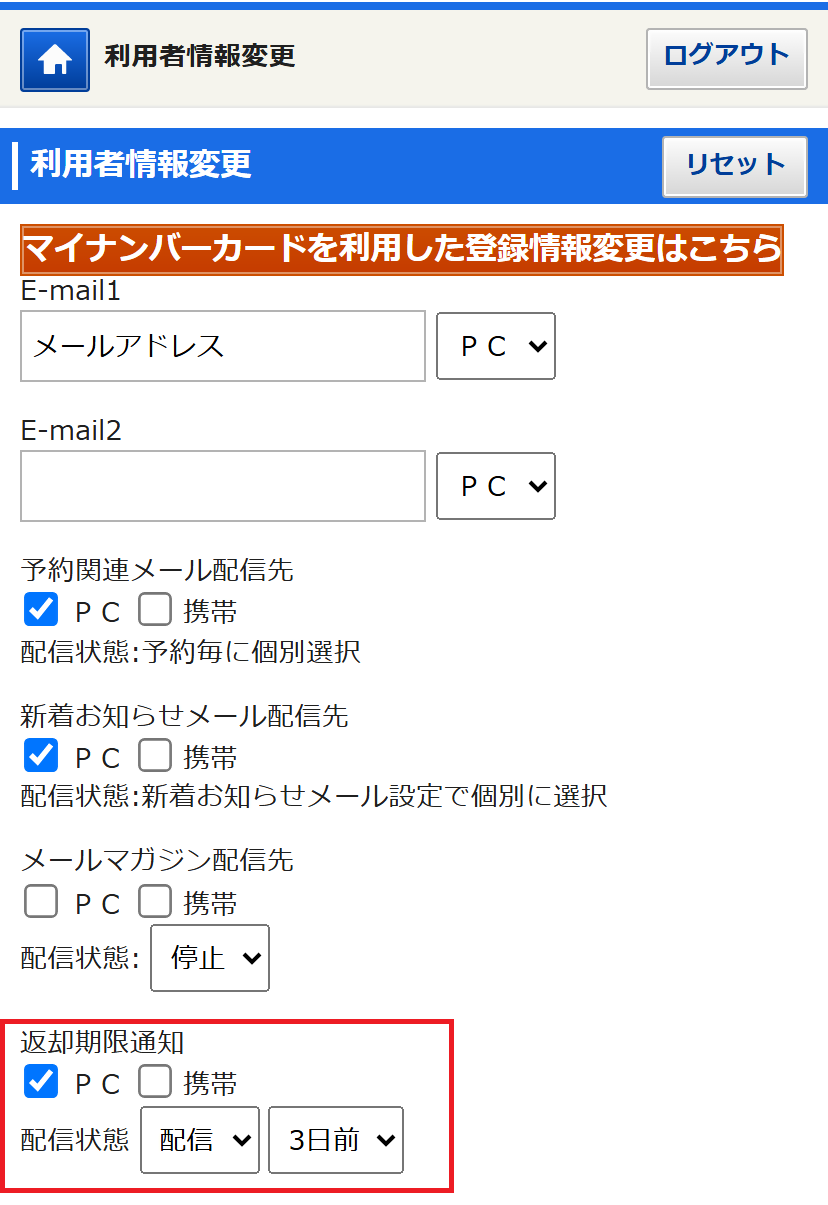Uncheck PC for 返却期限通知
This screenshot has width=828, height=1205.
tap(41, 1081)
